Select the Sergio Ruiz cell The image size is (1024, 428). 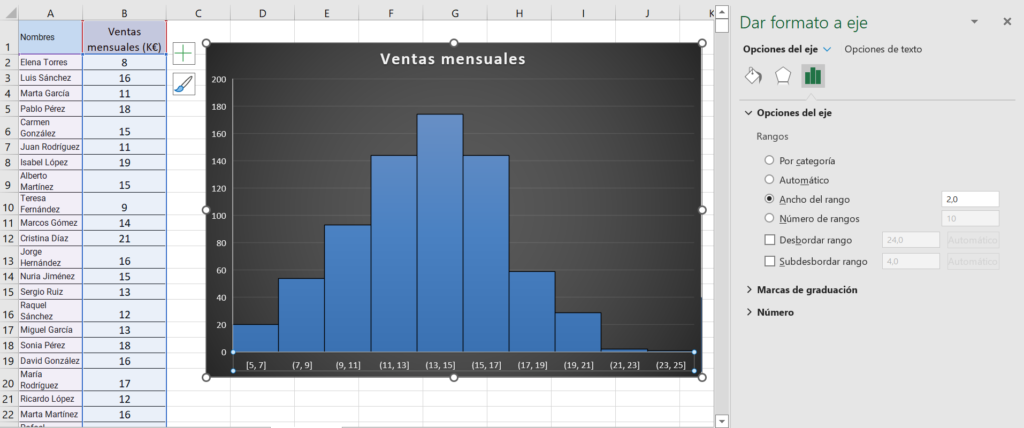pyautogui.click(x=50, y=291)
